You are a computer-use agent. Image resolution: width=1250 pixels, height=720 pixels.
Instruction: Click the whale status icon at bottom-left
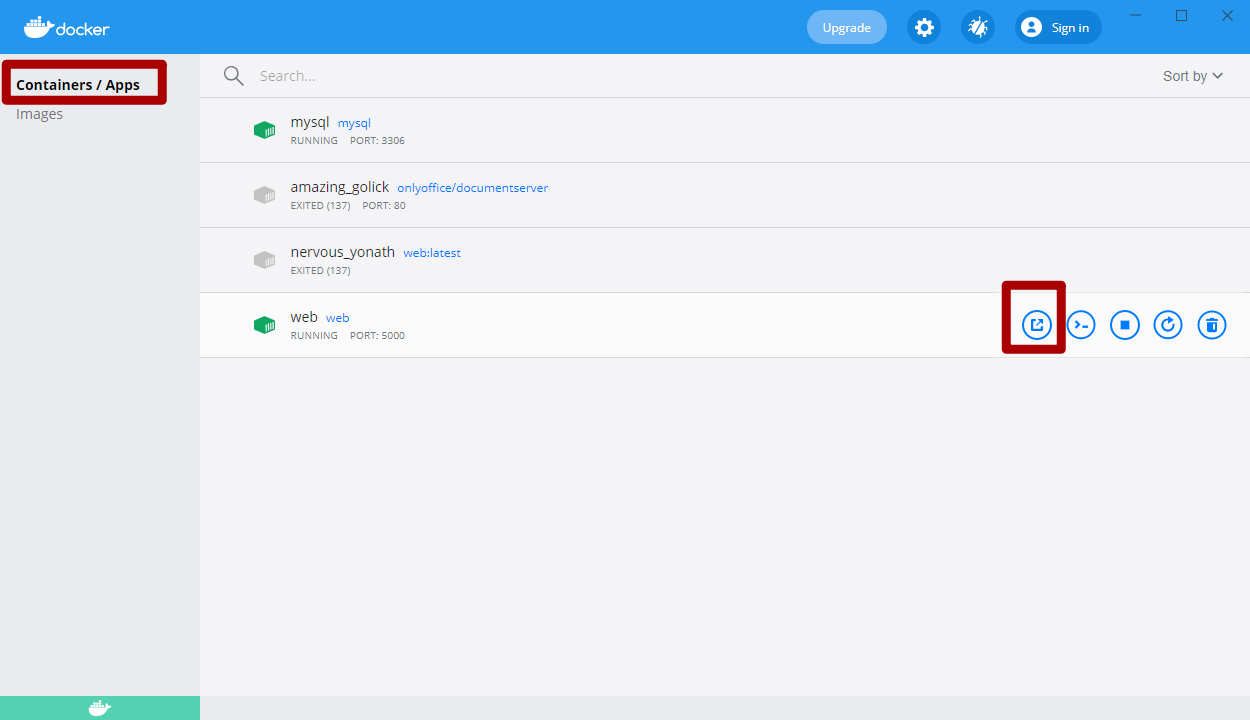pos(100,708)
